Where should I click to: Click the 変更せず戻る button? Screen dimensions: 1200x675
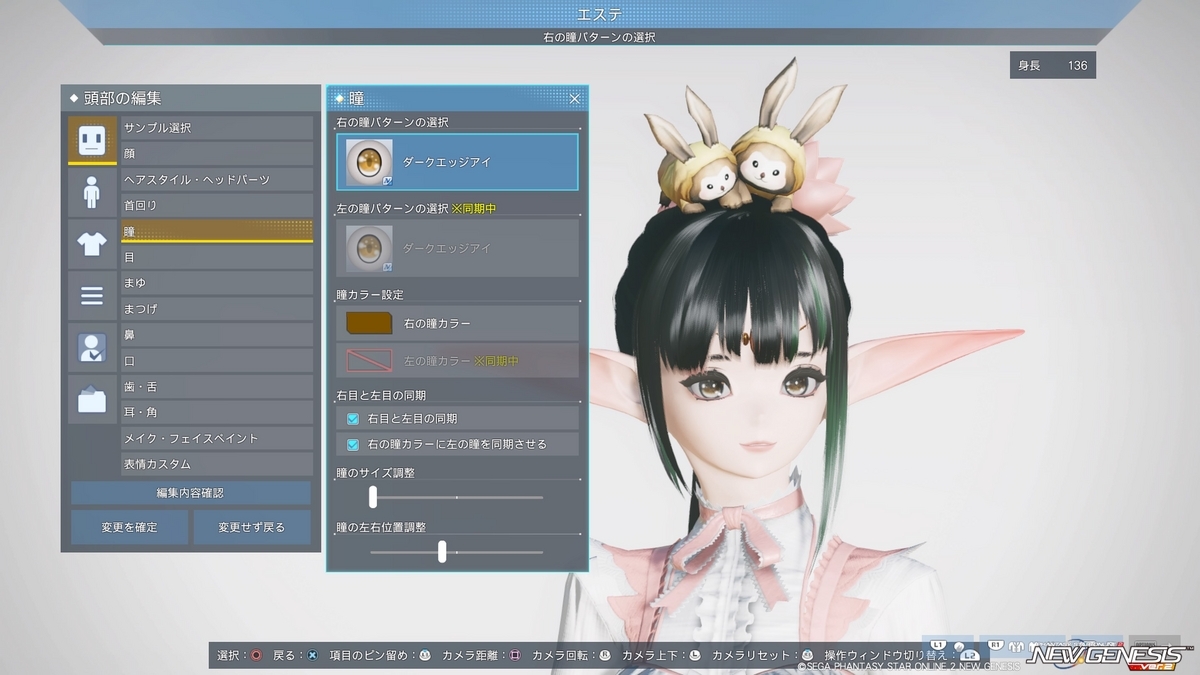[x=252, y=527]
